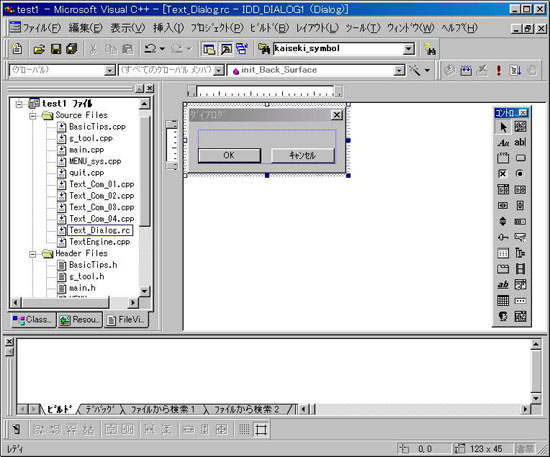Select the Combo Box control tool
Viewport: 550px width, 457px height.
[x=503, y=190]
